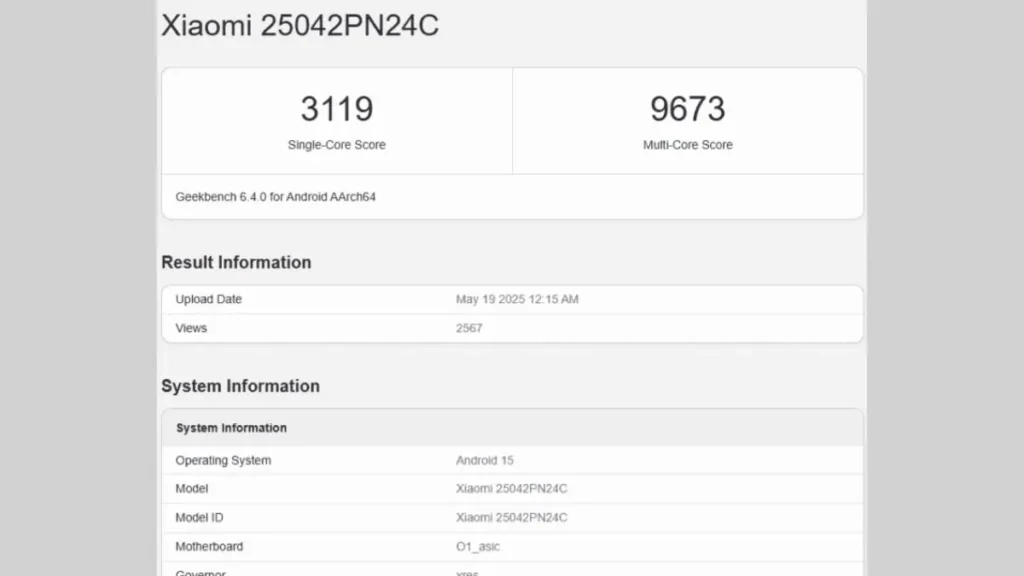Click the Model row label
Screen dimensions: 1024x576
[x=191, y=488]
